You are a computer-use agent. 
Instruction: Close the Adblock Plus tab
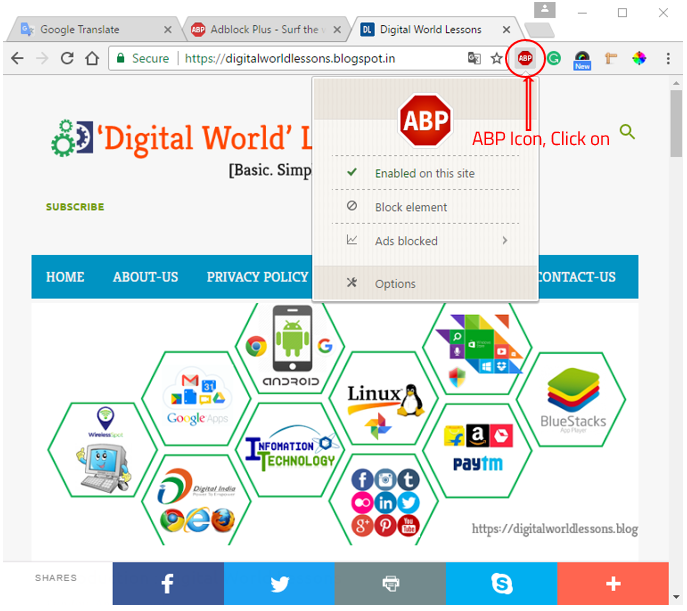(337, 30)
